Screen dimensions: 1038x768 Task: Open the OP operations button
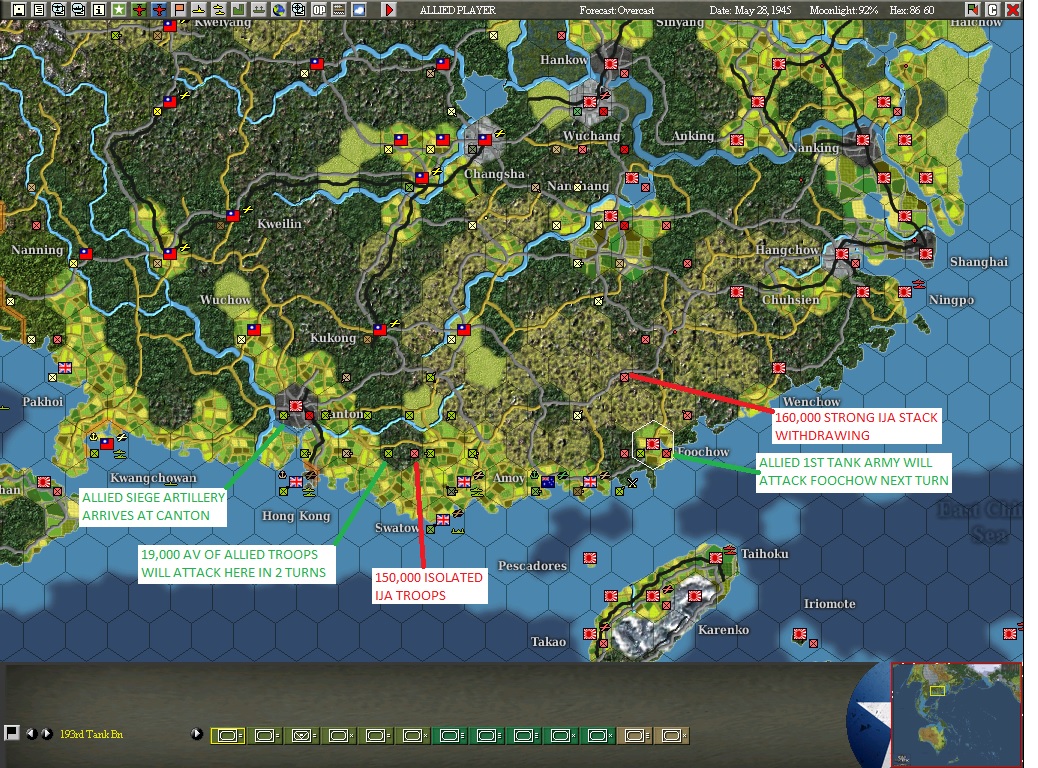point(319,9)
